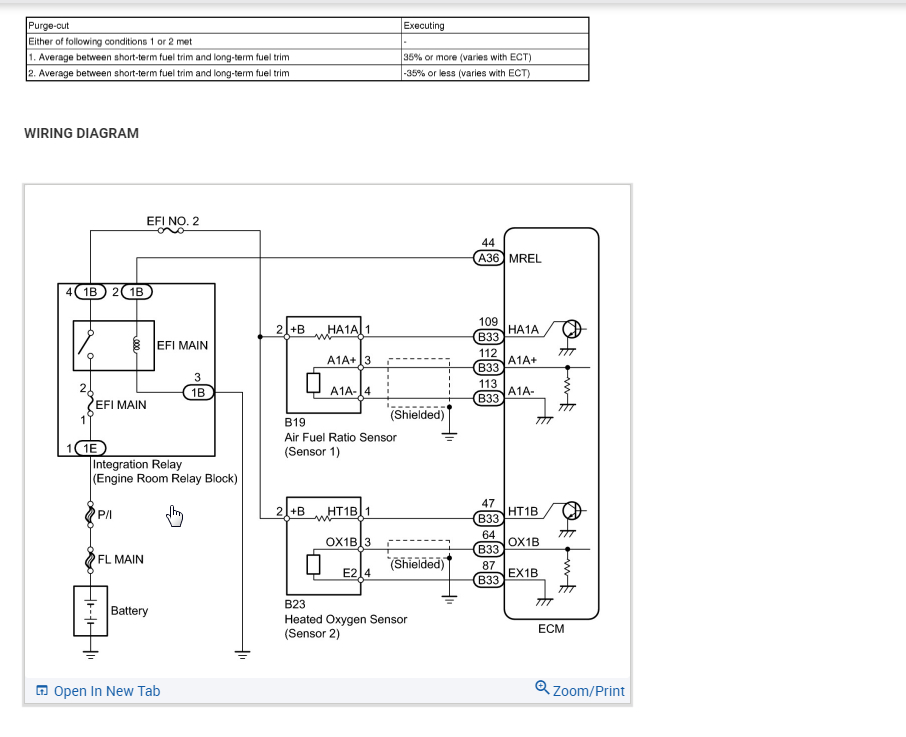The height and width of the screenshot is (737, 906).
Task: Click the ECM block label
Action: pyautogui.click(x=551, y=628)
